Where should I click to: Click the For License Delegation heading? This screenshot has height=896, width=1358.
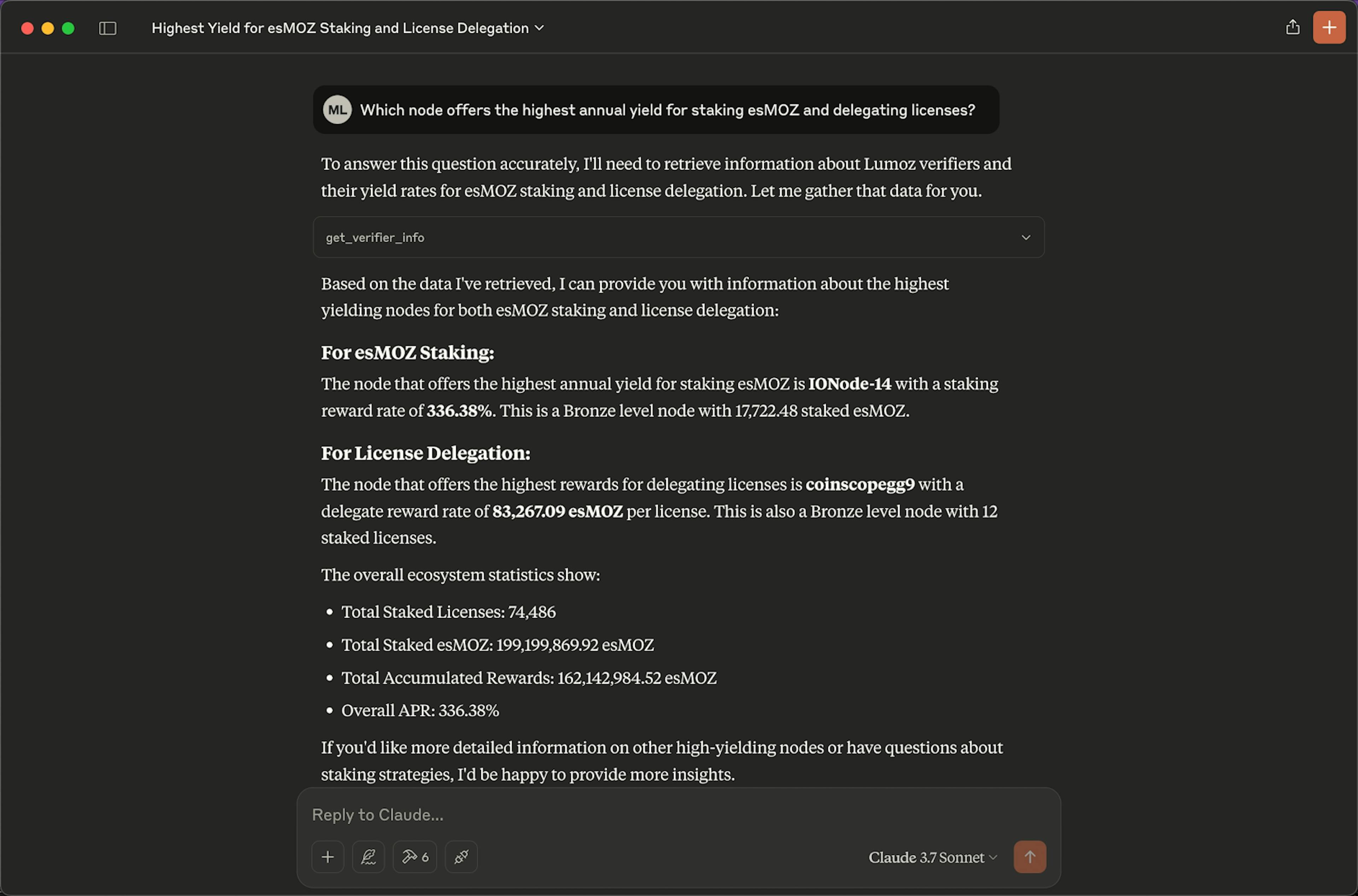(x=425, y=453)
